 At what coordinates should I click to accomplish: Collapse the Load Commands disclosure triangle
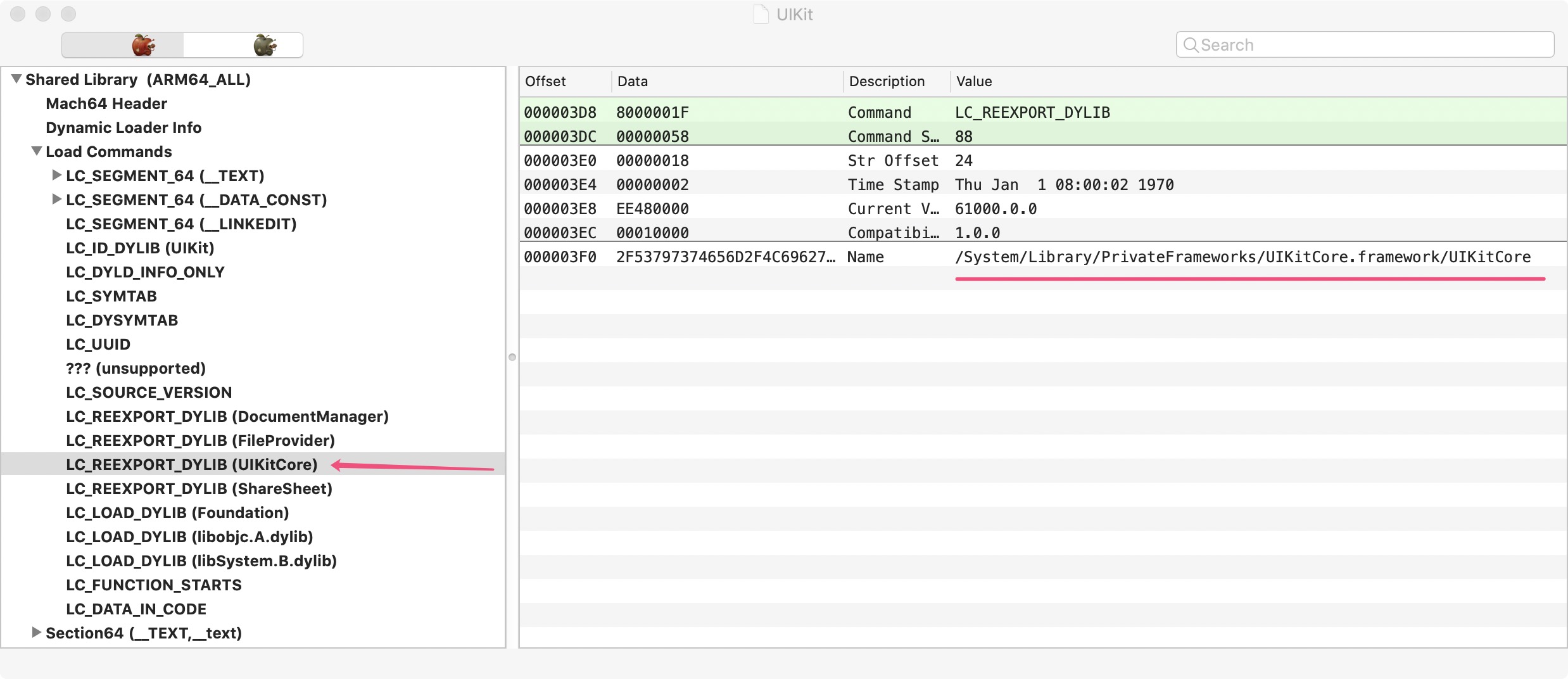(x=37, y=151)
